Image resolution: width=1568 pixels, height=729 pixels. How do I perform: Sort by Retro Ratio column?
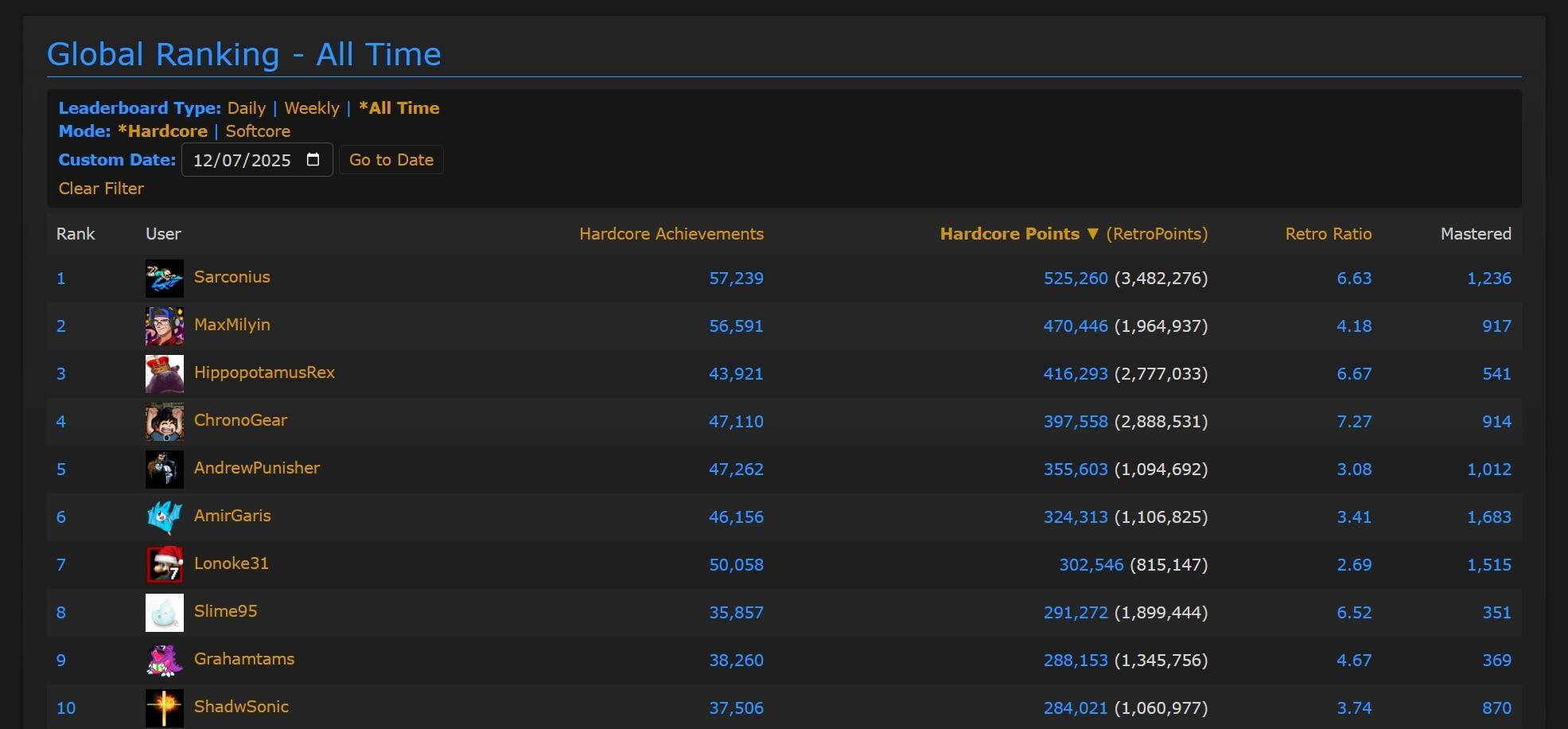click(x=1328, y=234)
